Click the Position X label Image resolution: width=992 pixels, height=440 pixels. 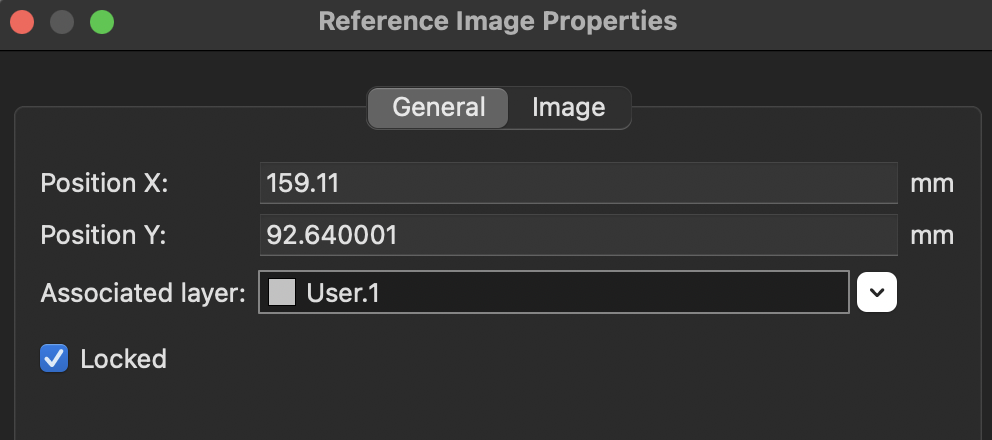click(x=104, y=183)
